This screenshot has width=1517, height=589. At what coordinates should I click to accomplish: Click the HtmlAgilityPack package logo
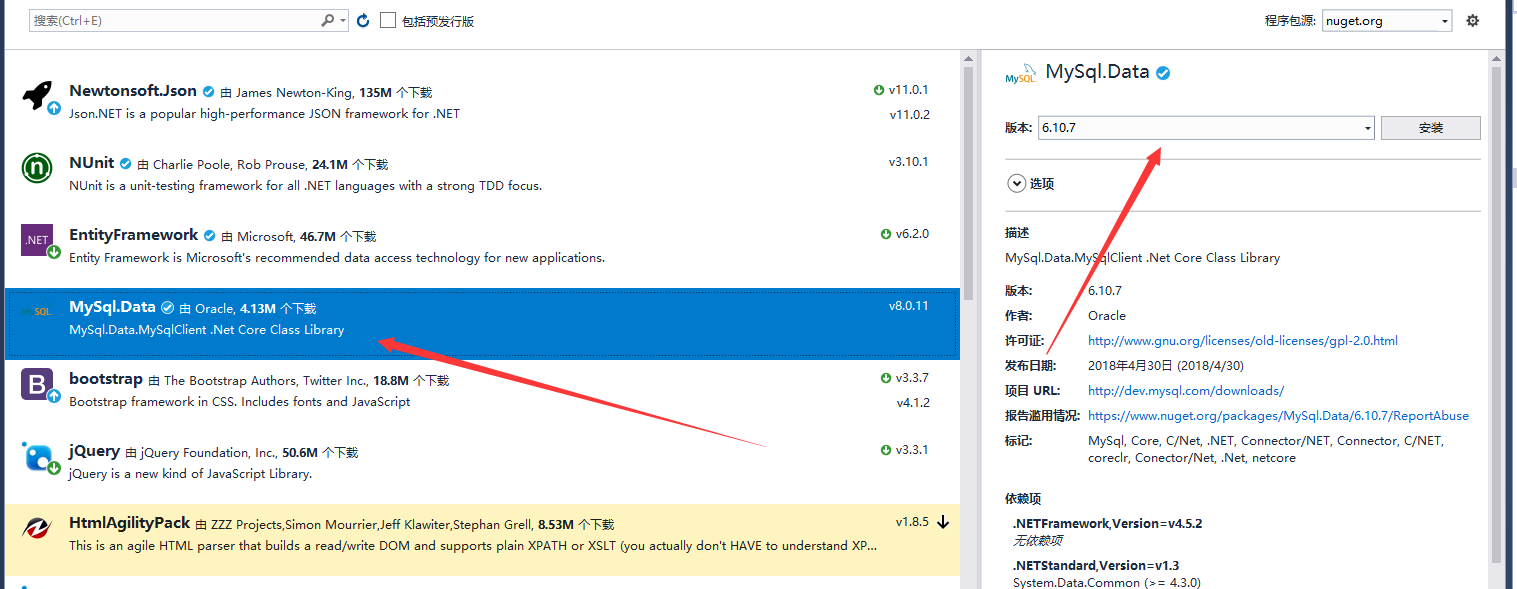pyautogui.click(x=37, y=529)
